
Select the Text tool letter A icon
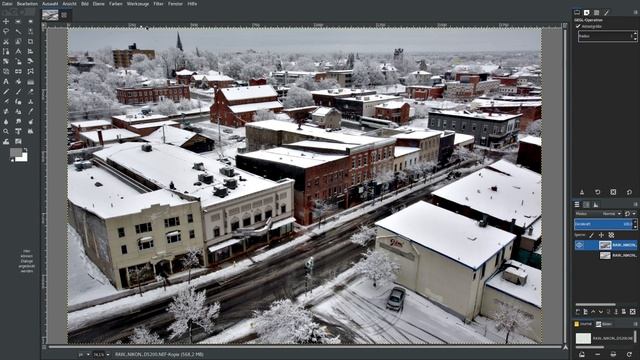tap(6, 82)
